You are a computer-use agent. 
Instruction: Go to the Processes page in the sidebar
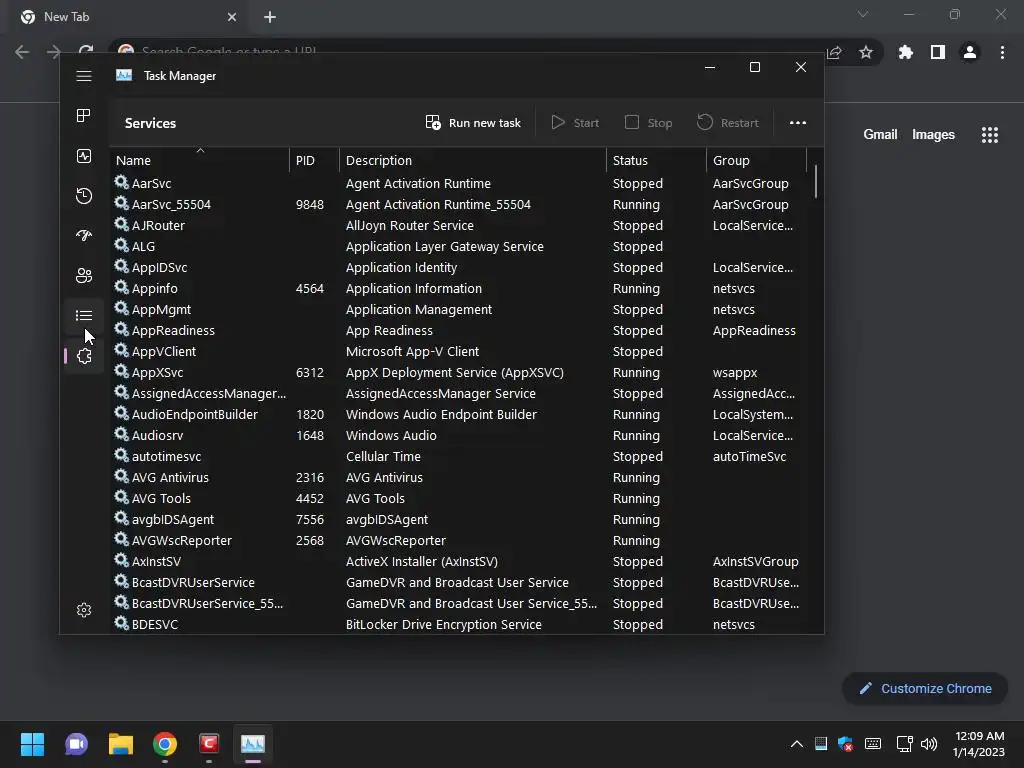click(84, 116)
